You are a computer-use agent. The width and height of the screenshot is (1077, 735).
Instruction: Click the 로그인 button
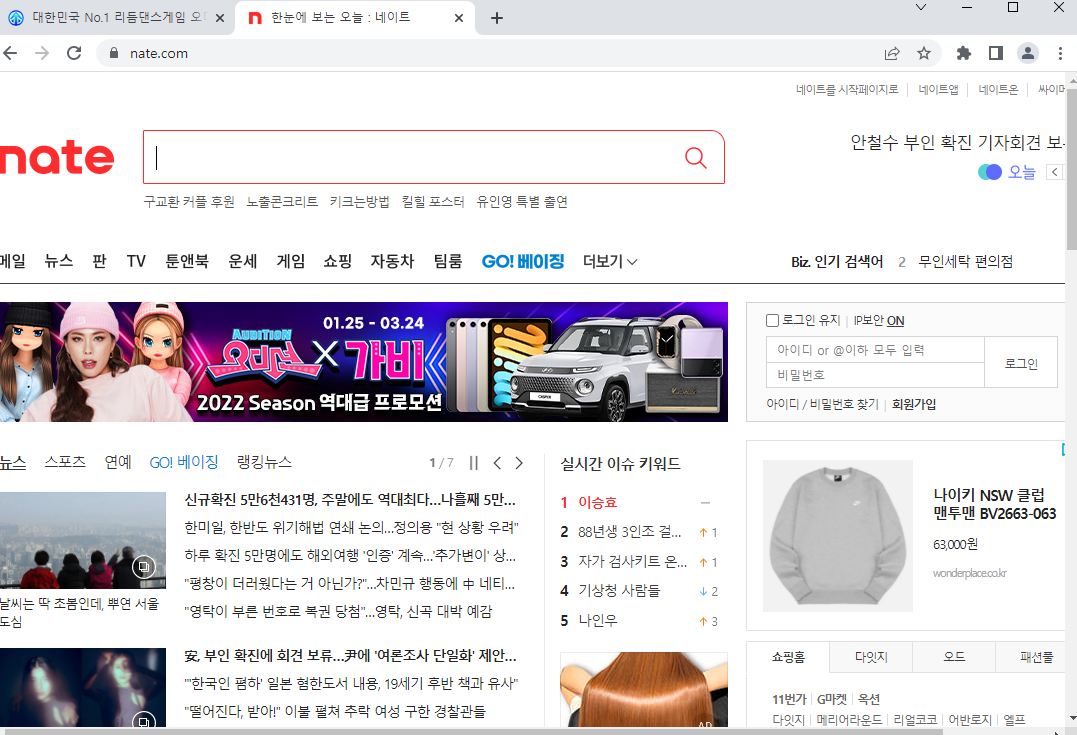(1021, 363)
